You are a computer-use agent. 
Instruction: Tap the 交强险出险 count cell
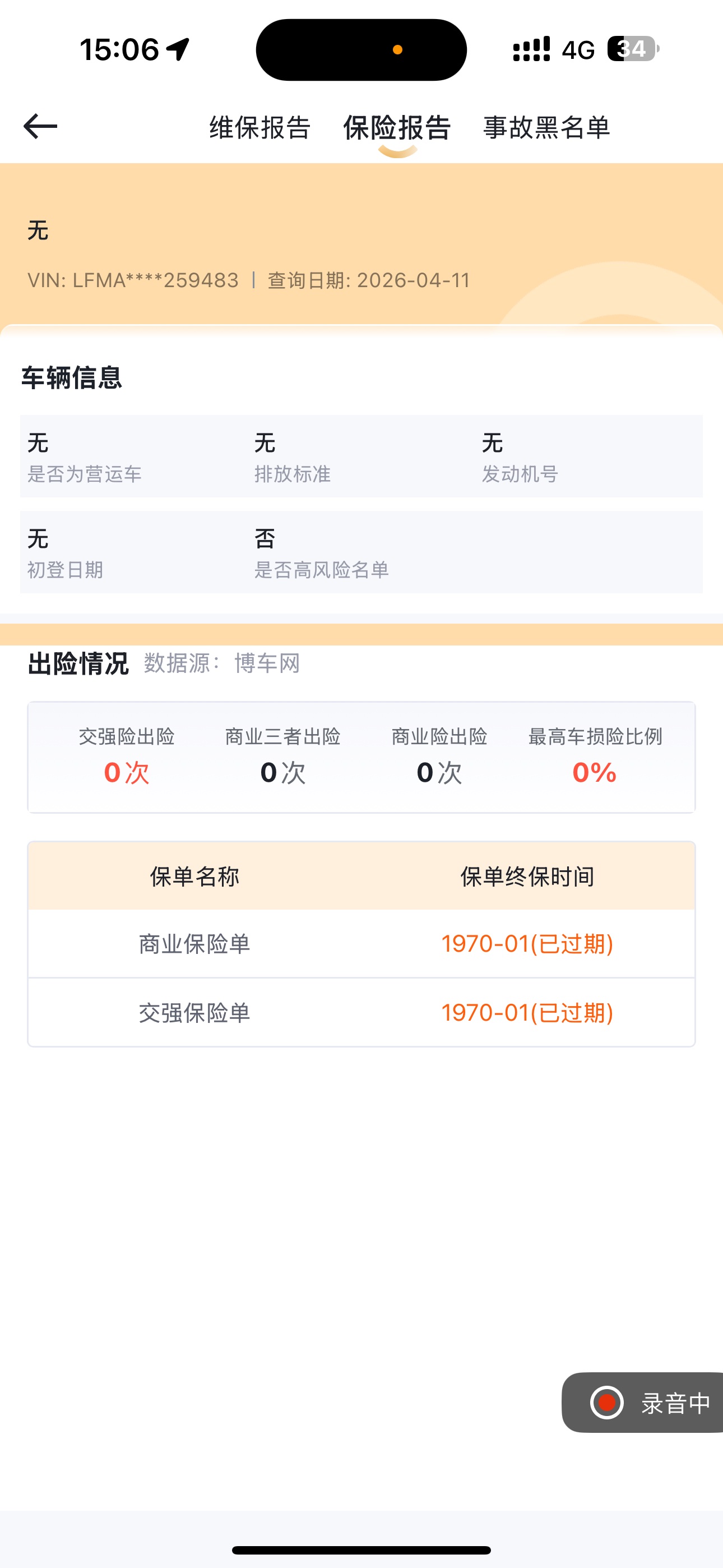point(127,757)
